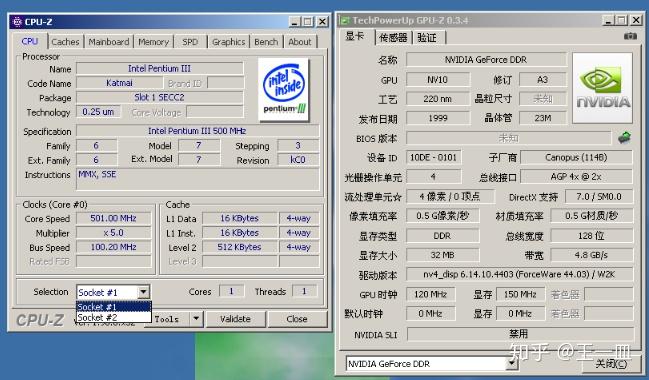Image resolution: width=649 pixels, height=380 pixels.
Task: Switch to the 传感器 sensors tab
Action: 393,38
